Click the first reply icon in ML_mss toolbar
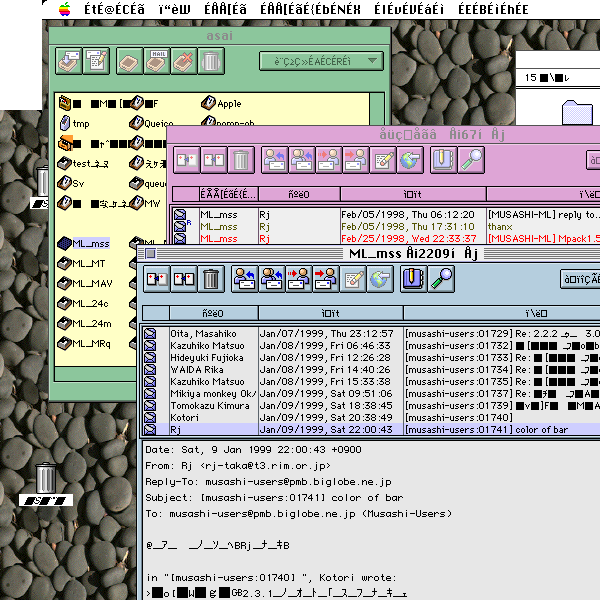 coord(245,279)
